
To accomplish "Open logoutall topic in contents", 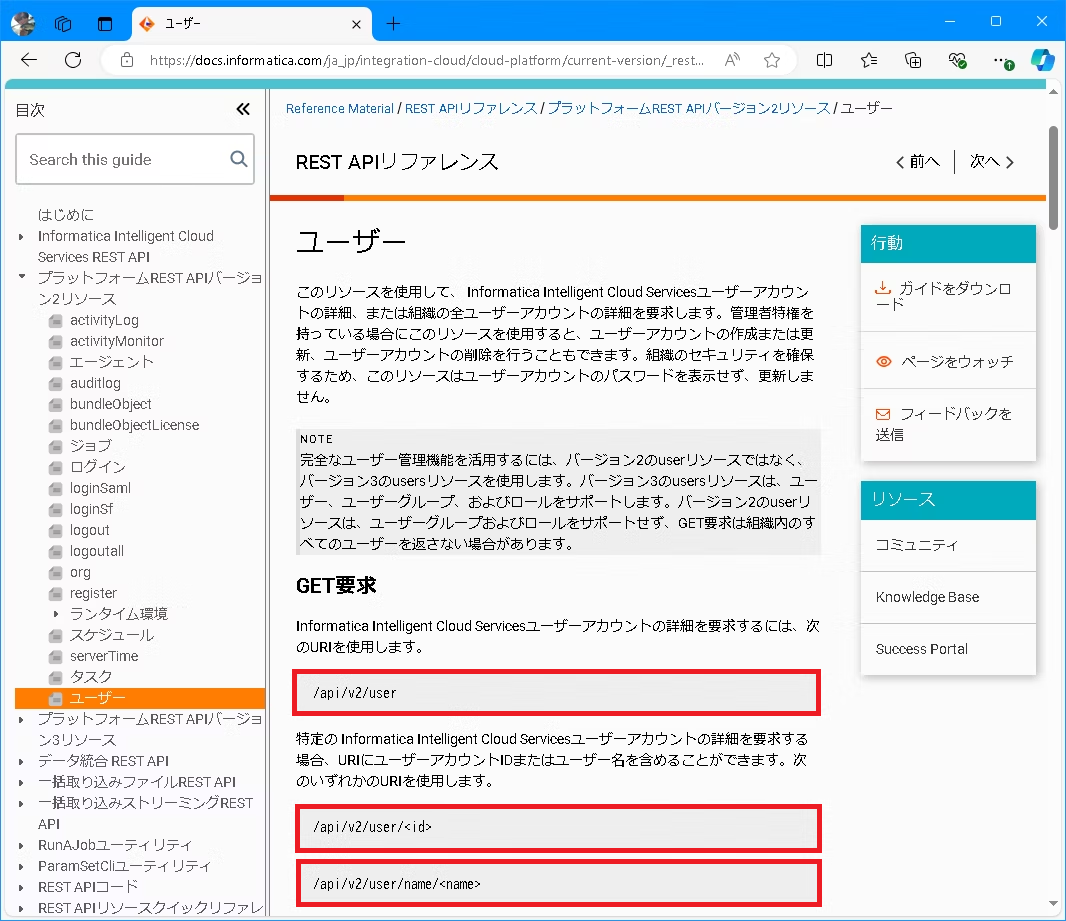I will pos(97,552).
